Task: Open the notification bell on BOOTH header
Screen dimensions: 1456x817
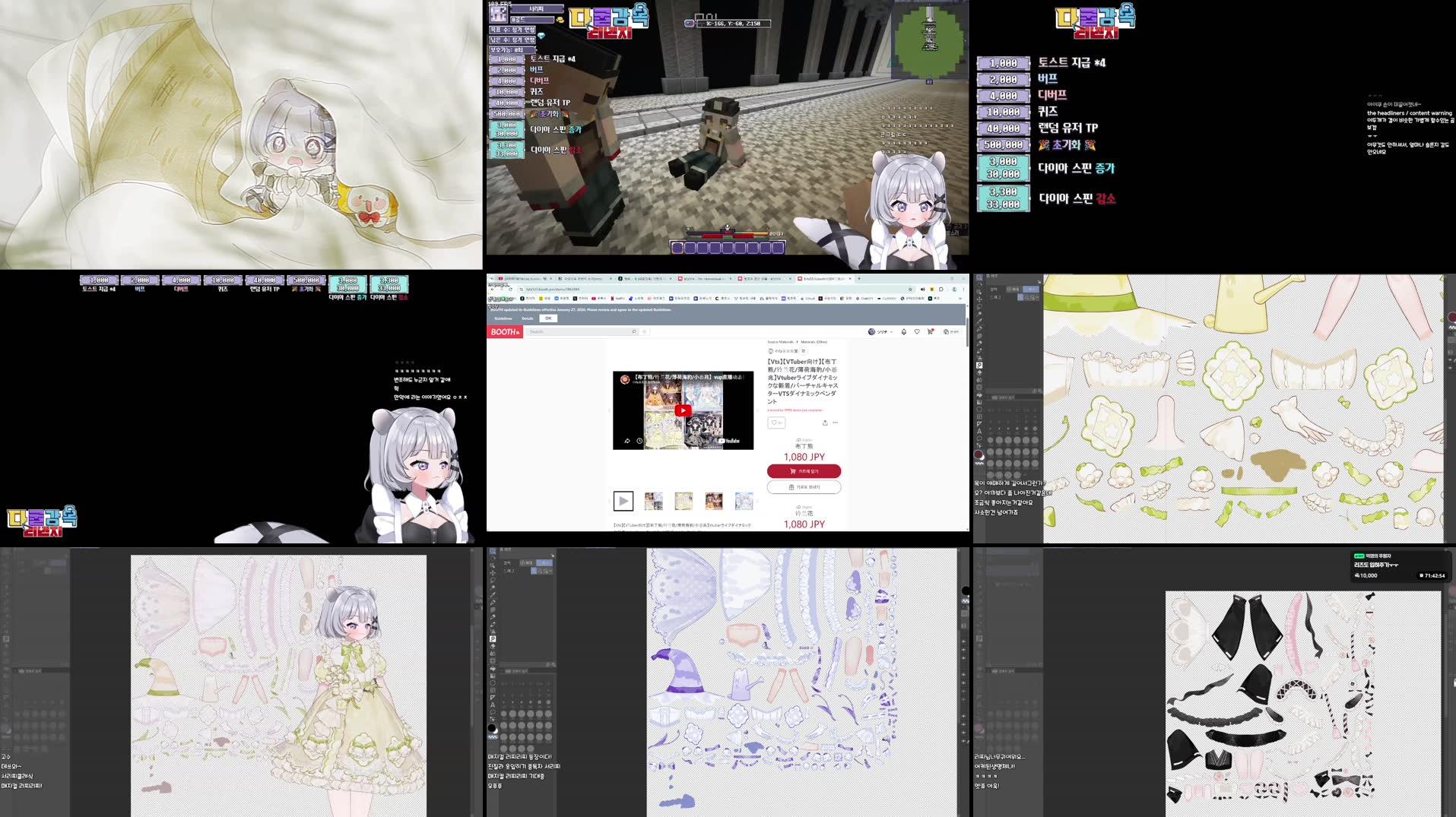Action: click(904, 331)
